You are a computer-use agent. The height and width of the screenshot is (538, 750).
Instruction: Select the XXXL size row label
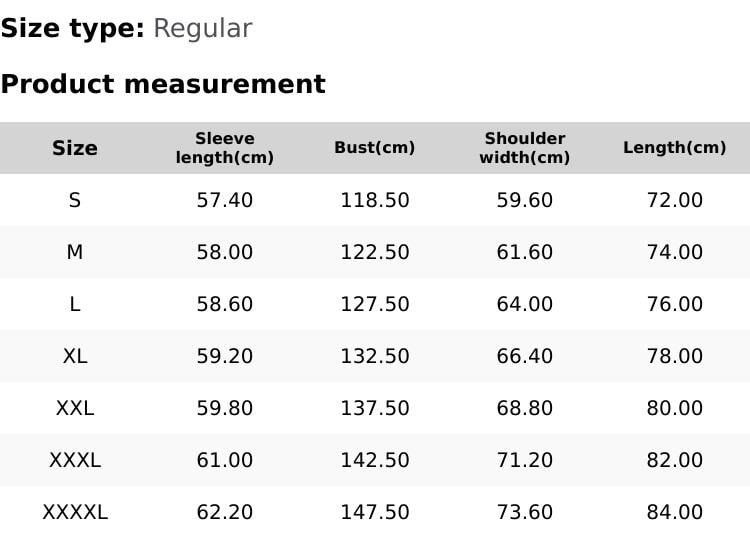[75, 460]
